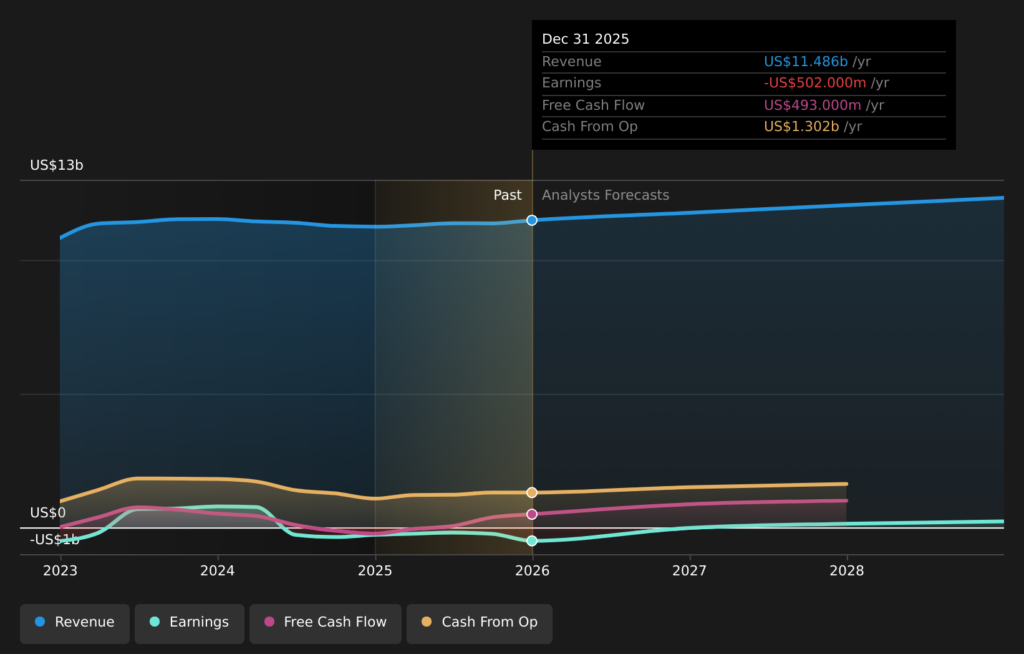Screen dimensions: 1024x654
Task: Click the 2028 axis year label
Action: pos(847,570)
